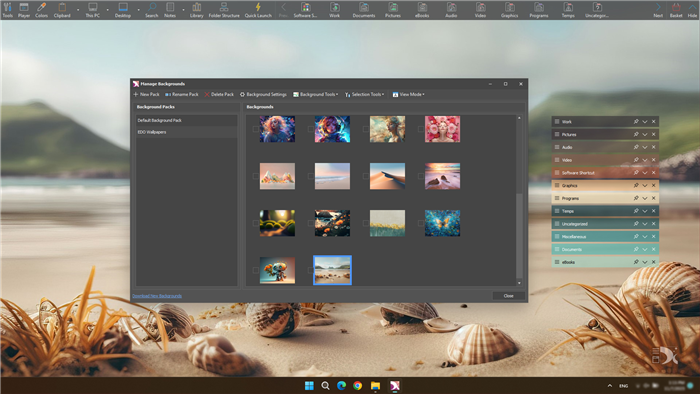Expand the Documents box chevron
700x394 pixels.
click(x=645, y=249)
